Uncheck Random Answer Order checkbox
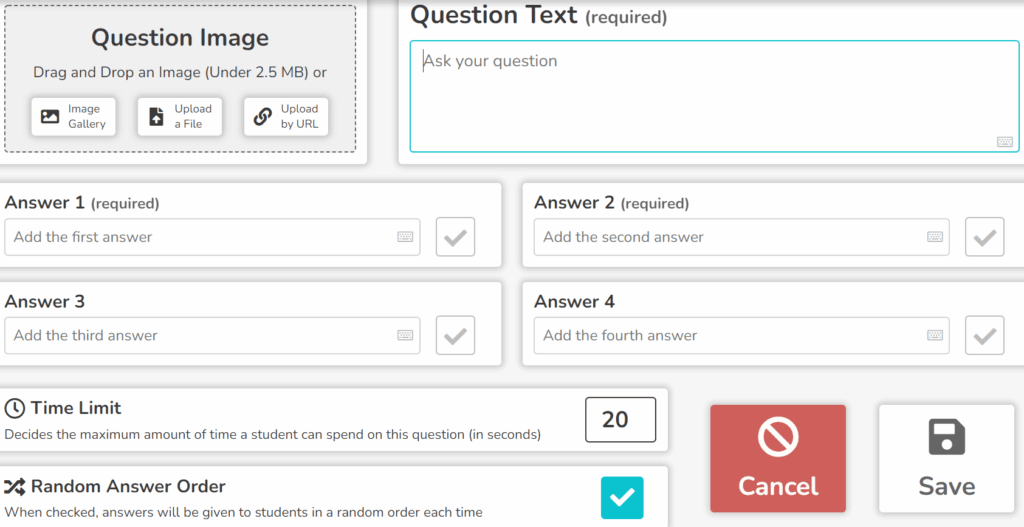 tap(622, 498)
